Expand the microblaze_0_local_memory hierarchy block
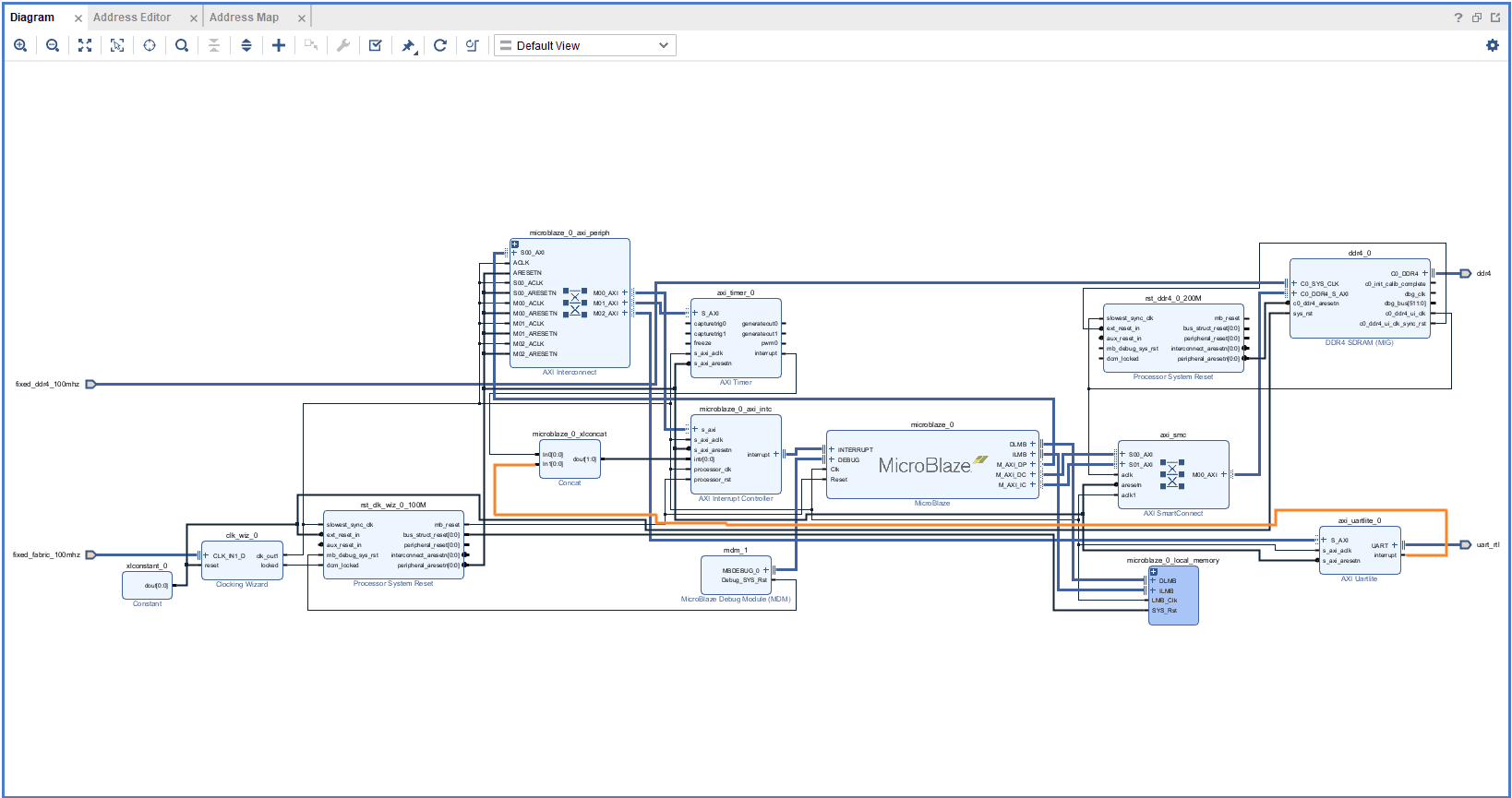This screenshot has width=1512, height=798. tap(1154, 572)
